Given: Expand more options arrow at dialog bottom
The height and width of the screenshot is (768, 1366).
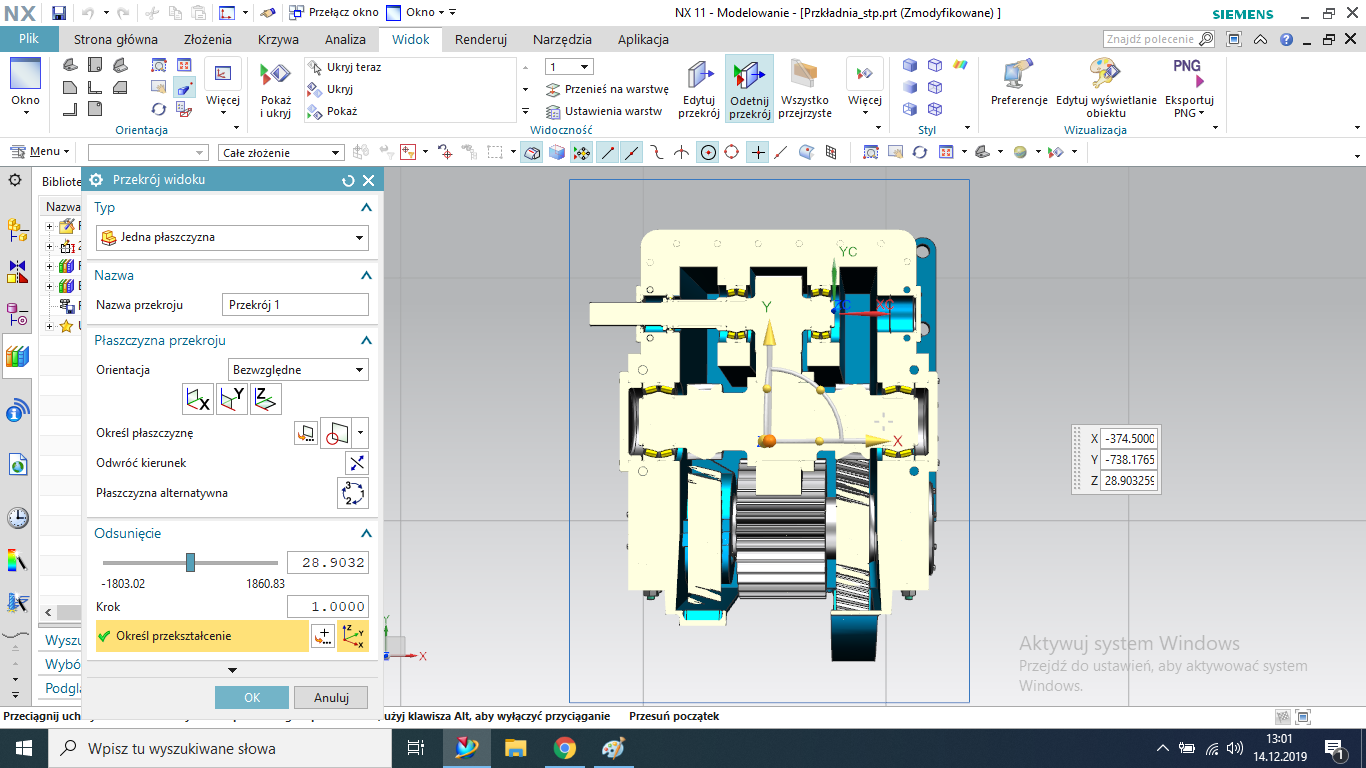Looking at the screenshot, I should (x=232, y=670).
